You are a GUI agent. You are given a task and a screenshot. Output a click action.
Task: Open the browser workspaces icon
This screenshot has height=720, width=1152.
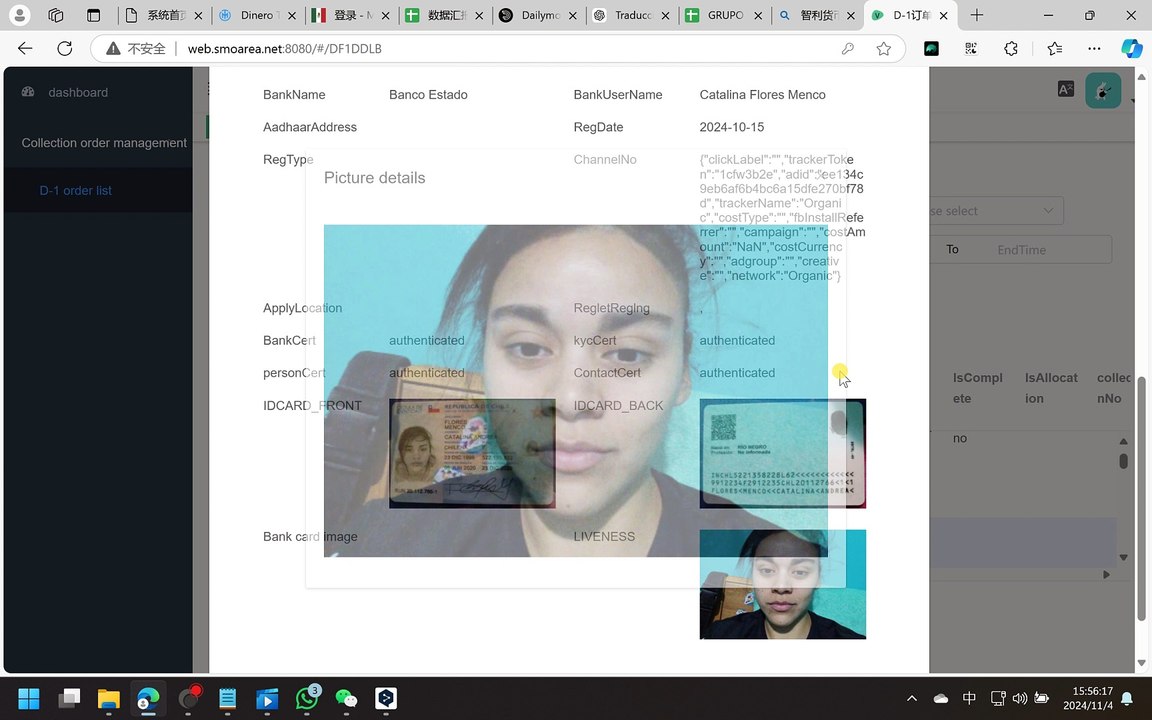[56, 15]
